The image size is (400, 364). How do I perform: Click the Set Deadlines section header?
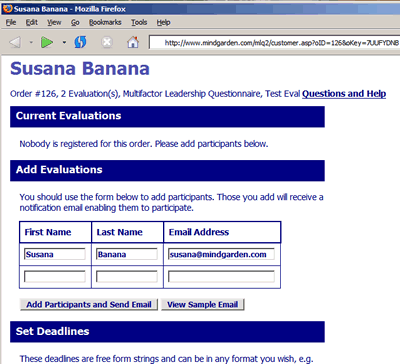167,332
